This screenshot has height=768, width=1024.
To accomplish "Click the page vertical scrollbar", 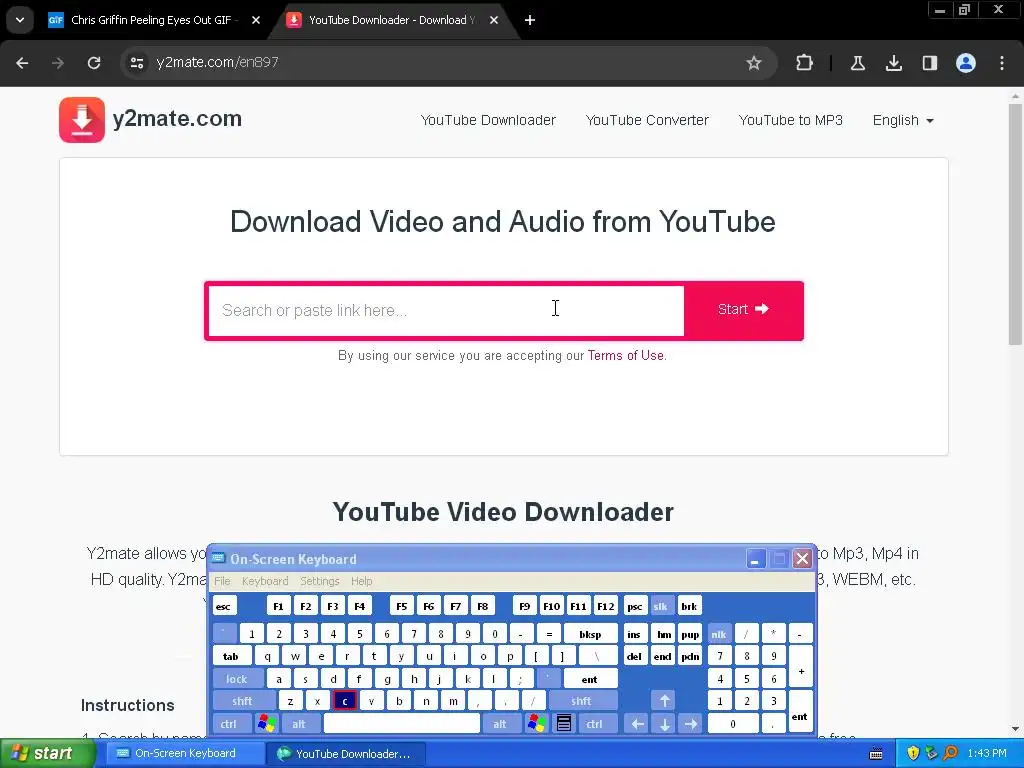I will [x=1015, y=222].
